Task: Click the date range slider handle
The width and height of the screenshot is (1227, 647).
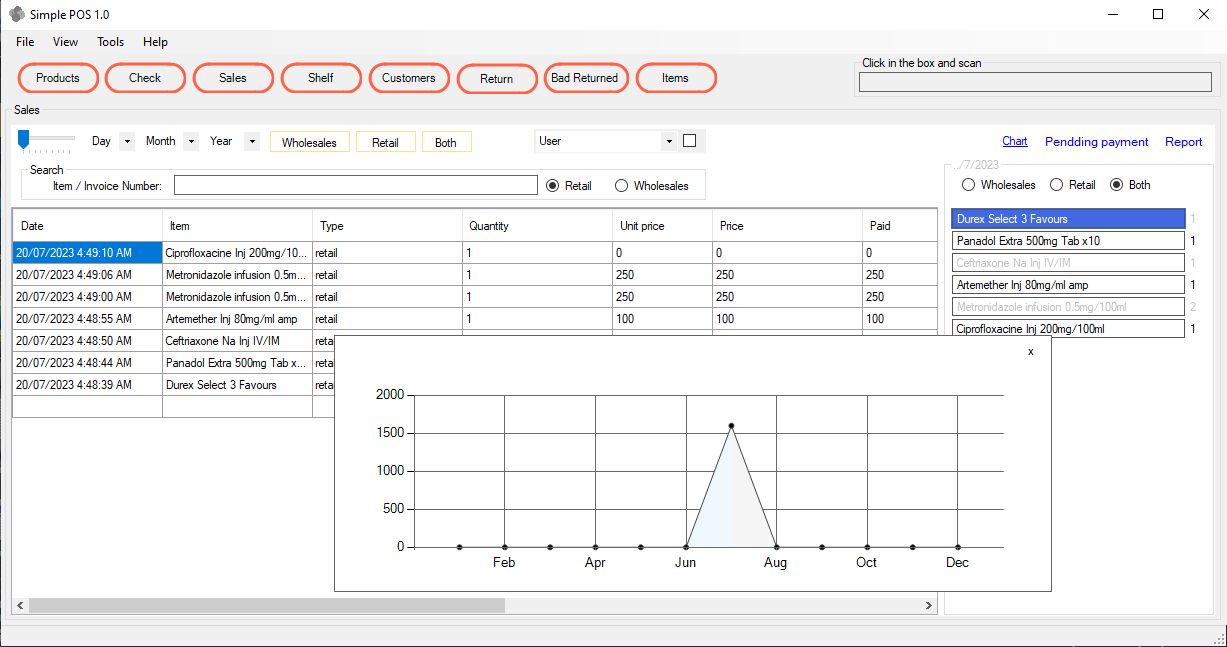Action: [23, 139]
